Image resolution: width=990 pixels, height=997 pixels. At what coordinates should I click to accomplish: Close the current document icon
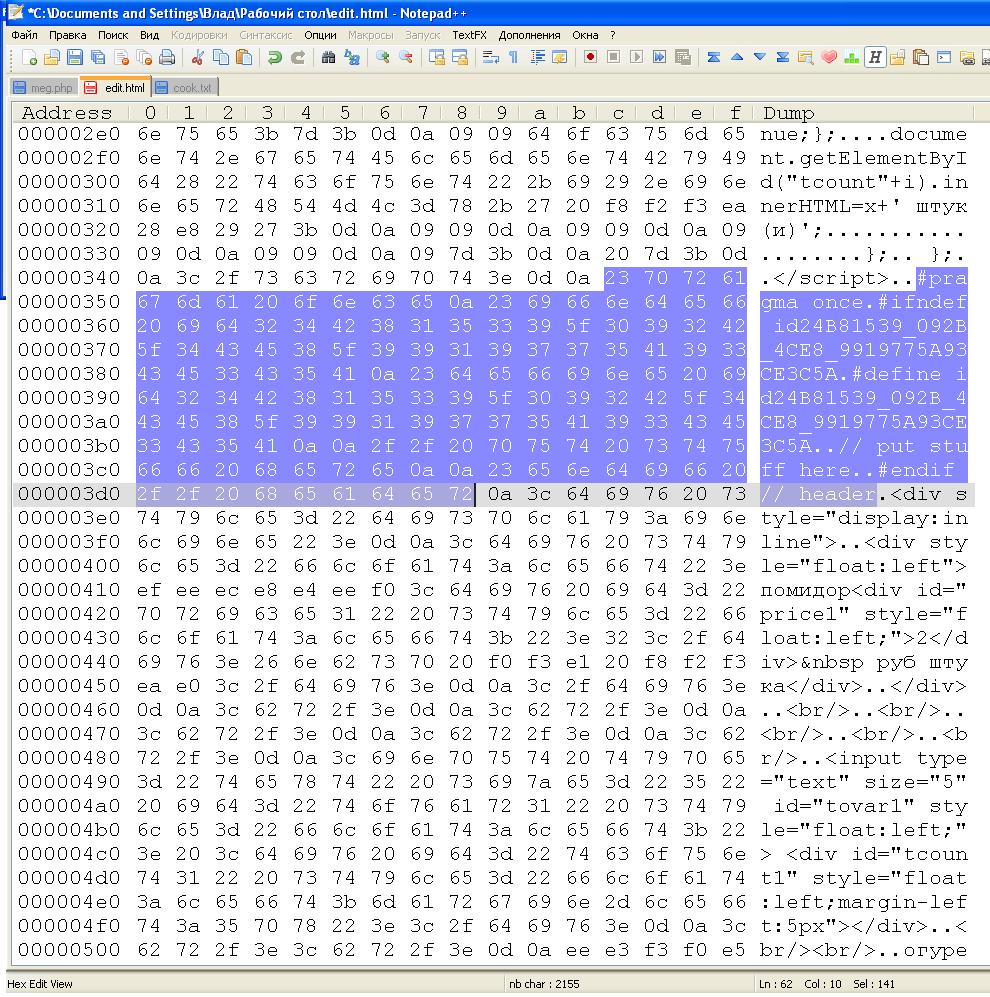tap(121, 58)
